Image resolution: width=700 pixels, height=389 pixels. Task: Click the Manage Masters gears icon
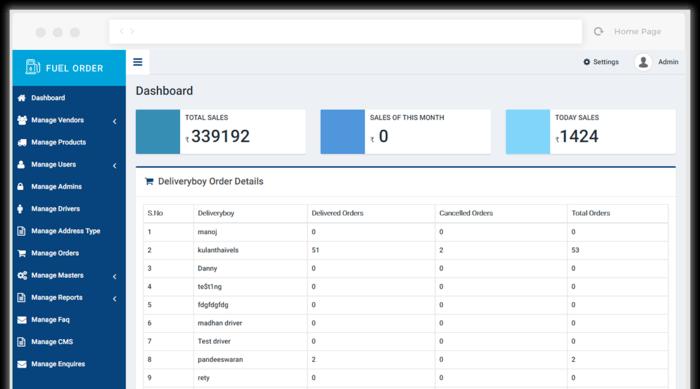22,275
